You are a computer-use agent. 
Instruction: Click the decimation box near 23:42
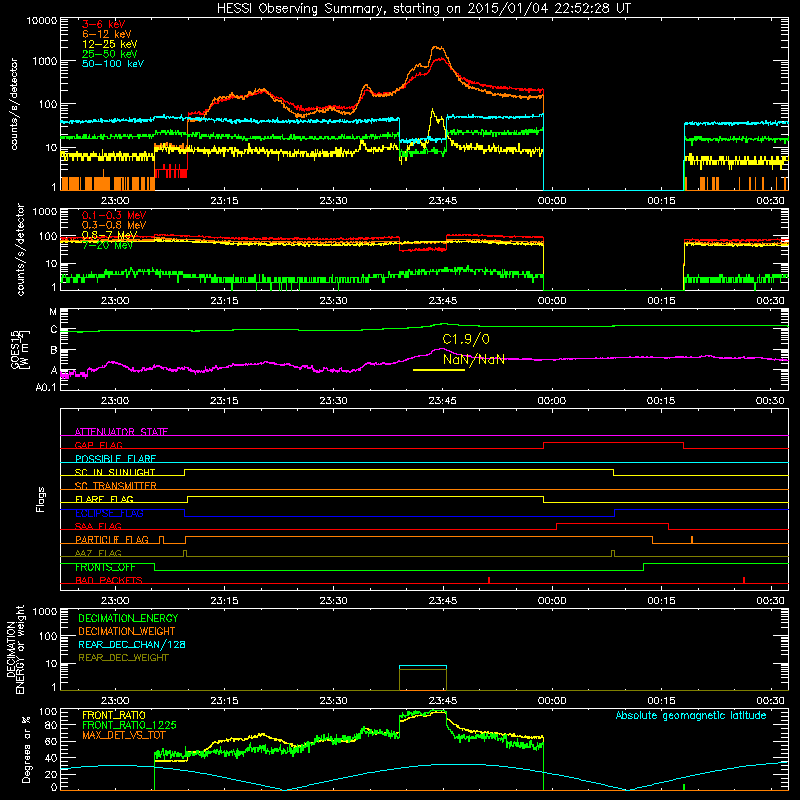(x=422, y=678)
